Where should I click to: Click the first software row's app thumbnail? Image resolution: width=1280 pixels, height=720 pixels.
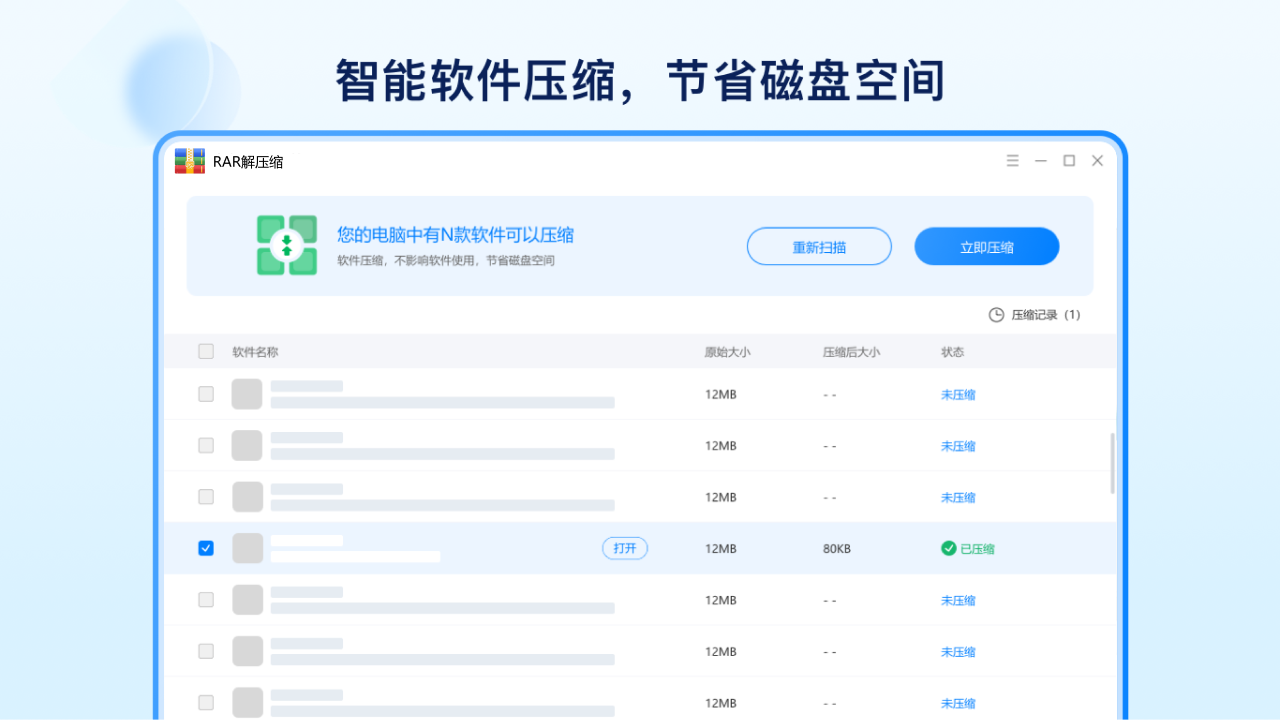(247, 393)
